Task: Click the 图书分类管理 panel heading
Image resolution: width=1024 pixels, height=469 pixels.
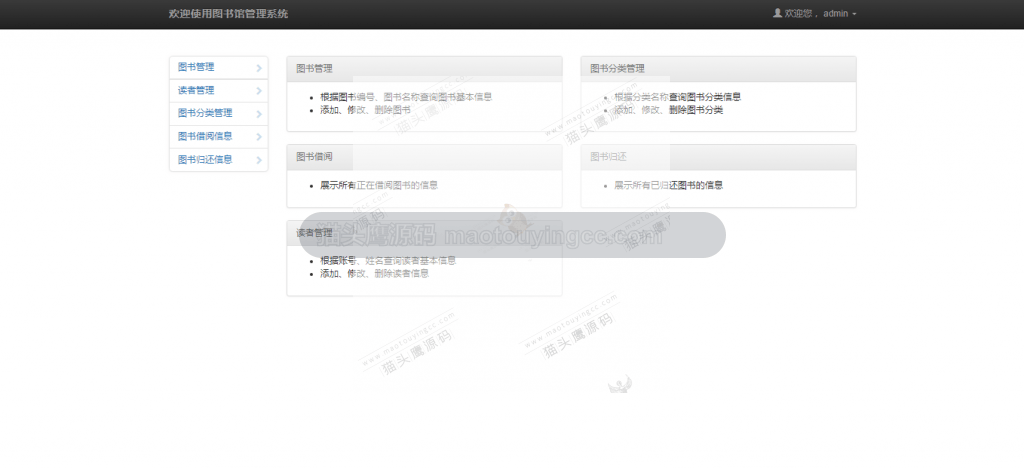Action: (718, 69)
